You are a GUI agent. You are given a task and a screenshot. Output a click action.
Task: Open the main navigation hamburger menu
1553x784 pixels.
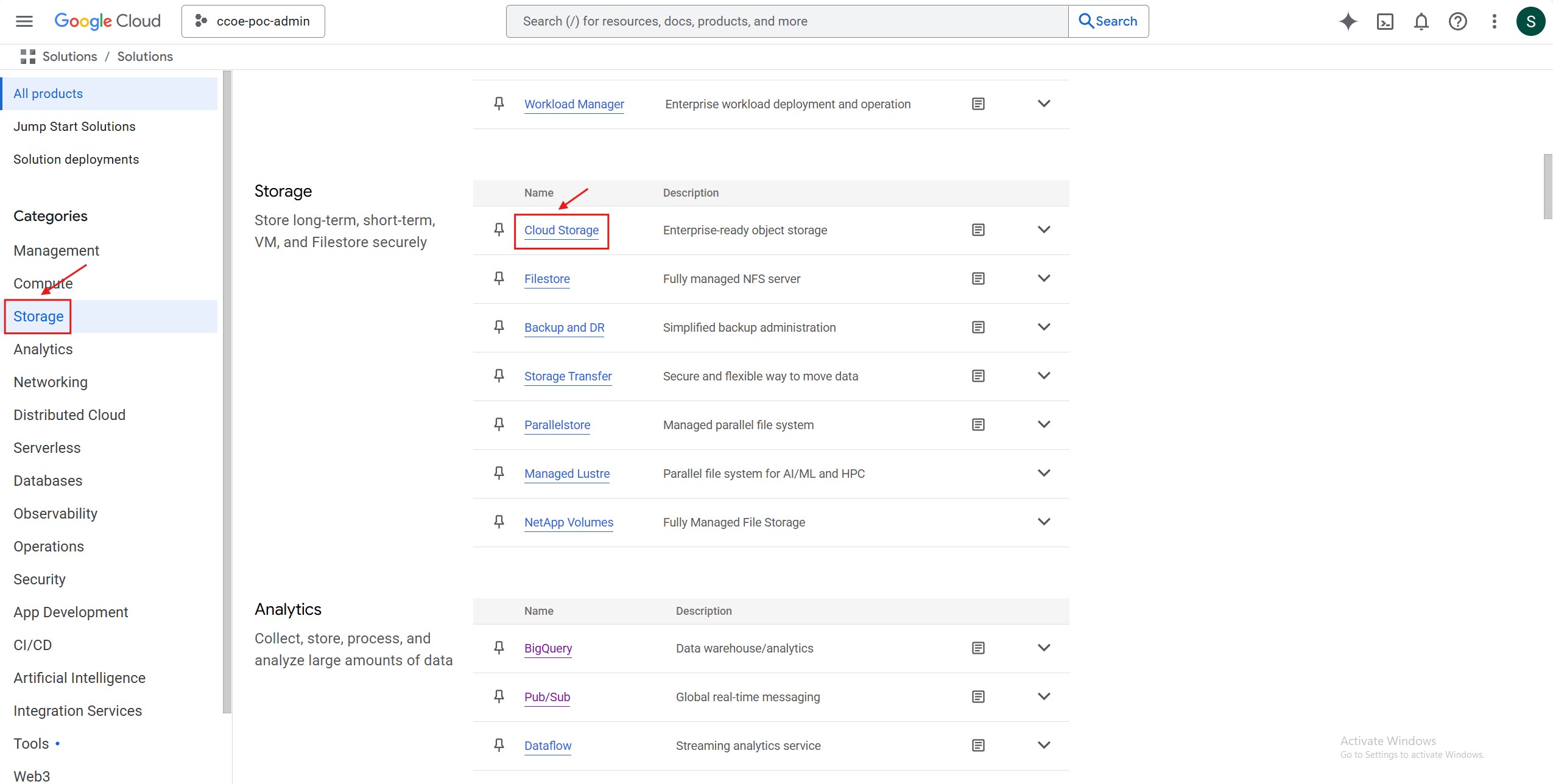coord(24,21)
